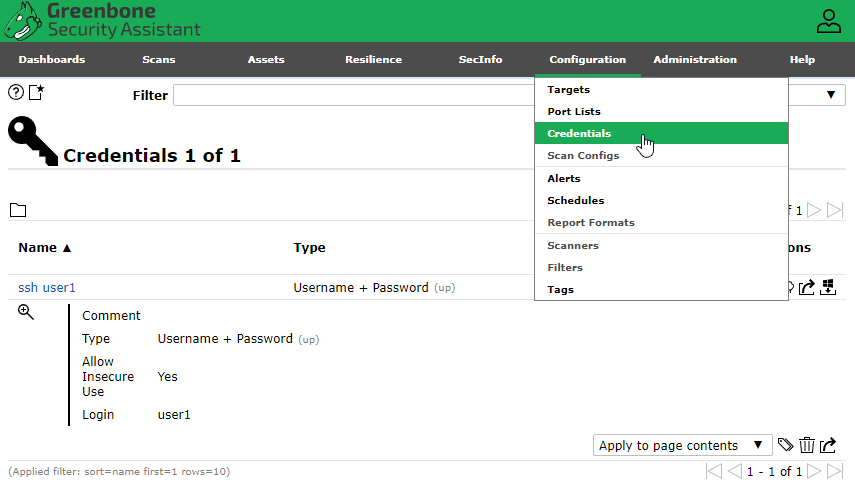Open the help icon for Credentials
The width and height of the screenshot is (855, 486).
(x=16, y=93)
